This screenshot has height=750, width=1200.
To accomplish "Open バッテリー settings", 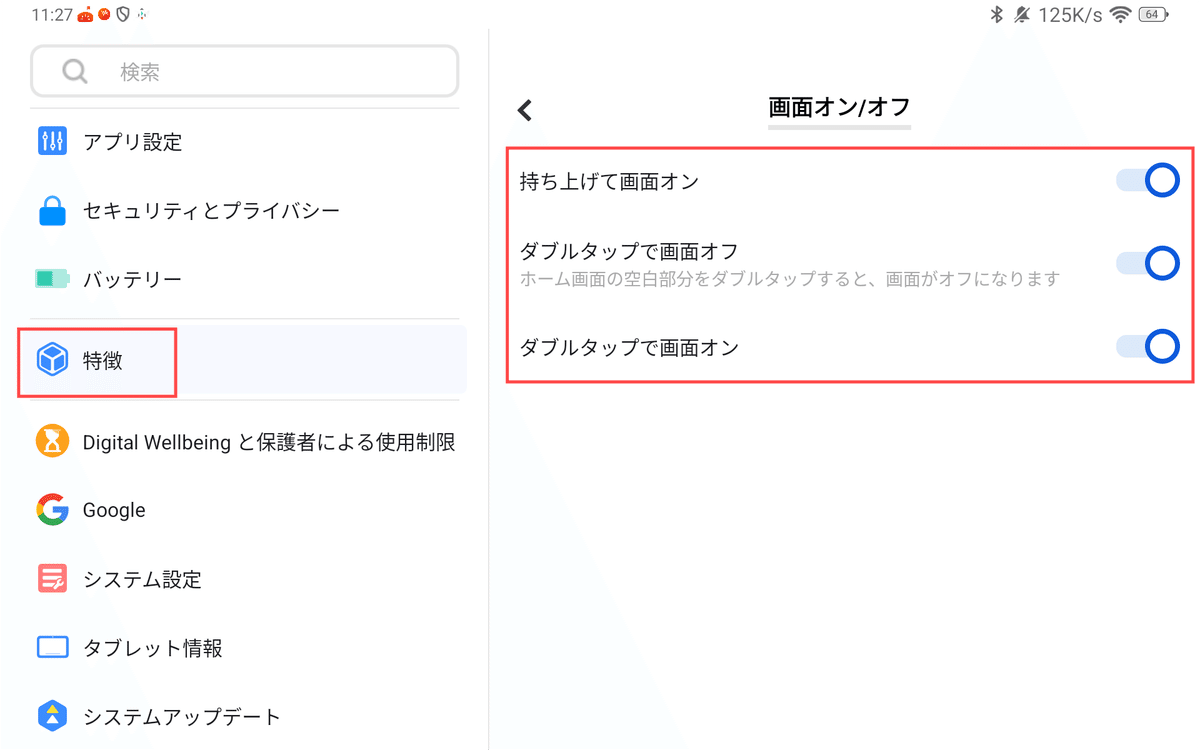I will (x=245, y=279).
